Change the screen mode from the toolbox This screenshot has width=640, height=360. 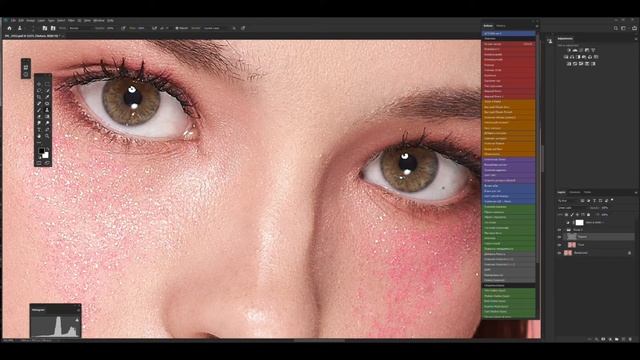pyautogui.click(x=47, y=162)
